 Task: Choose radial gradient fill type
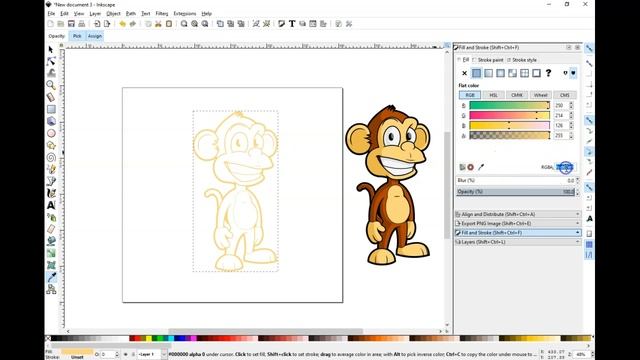click(x=500, y=73)
